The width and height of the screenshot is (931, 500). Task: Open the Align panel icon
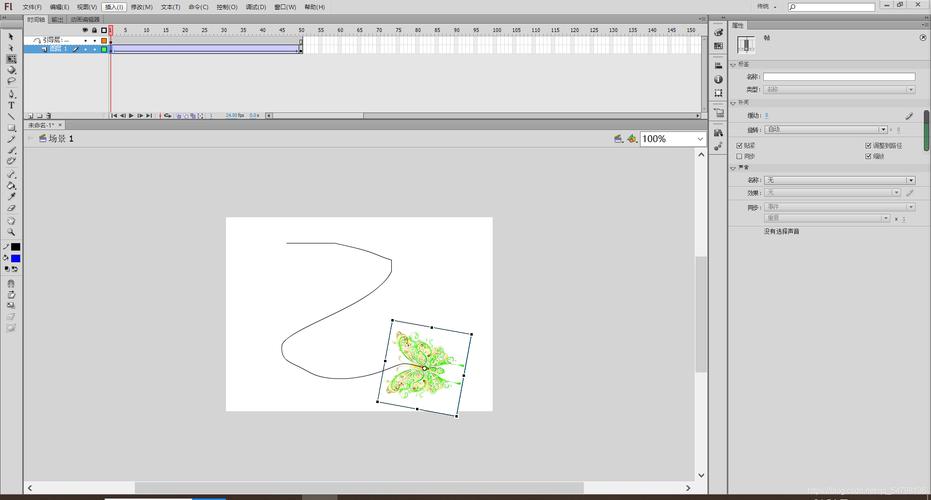pyautogui.click(x=718, y=65)
